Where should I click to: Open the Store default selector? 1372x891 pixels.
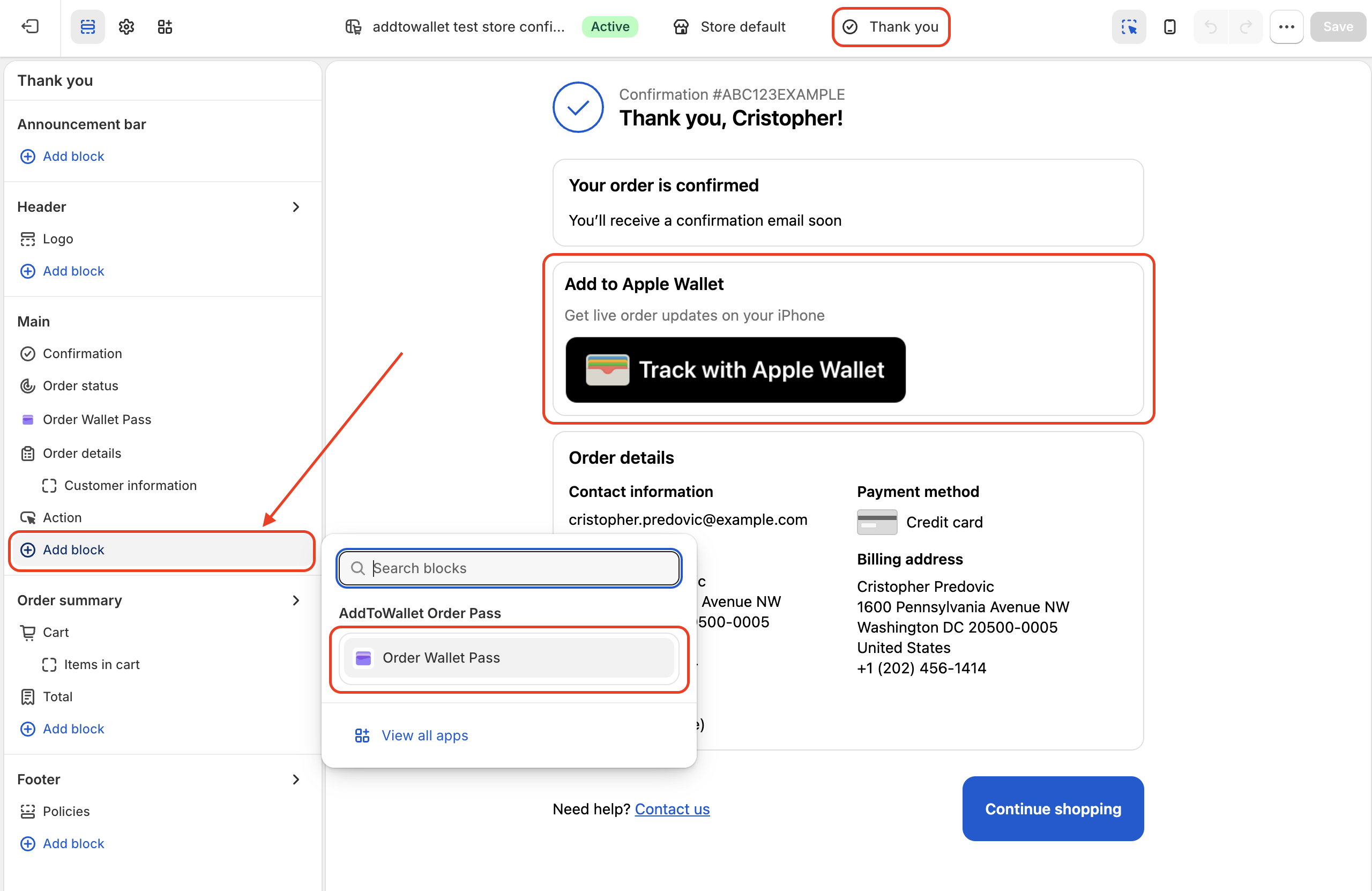coord(729,26)
